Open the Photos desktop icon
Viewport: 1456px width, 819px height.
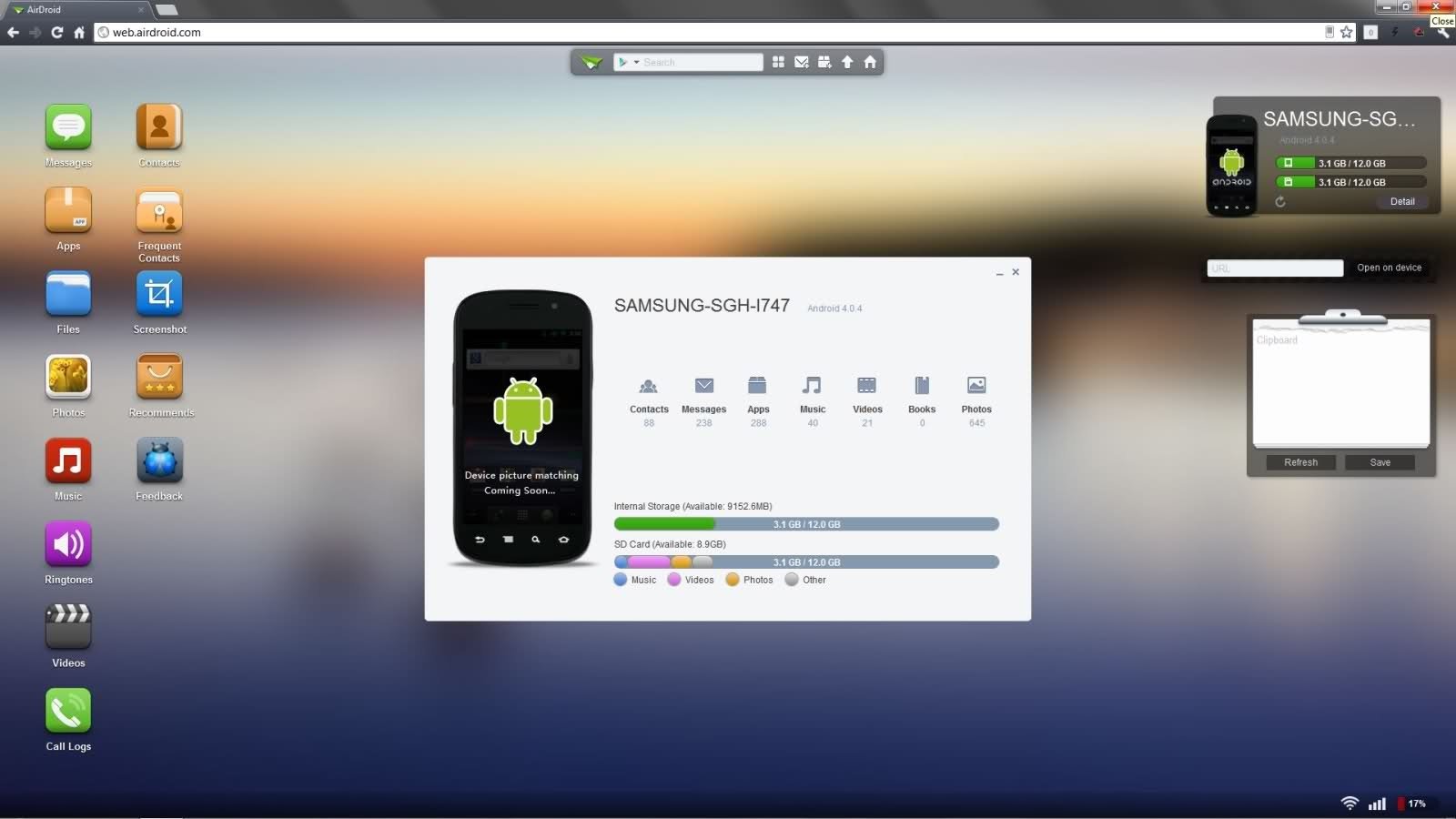[68, 377]
